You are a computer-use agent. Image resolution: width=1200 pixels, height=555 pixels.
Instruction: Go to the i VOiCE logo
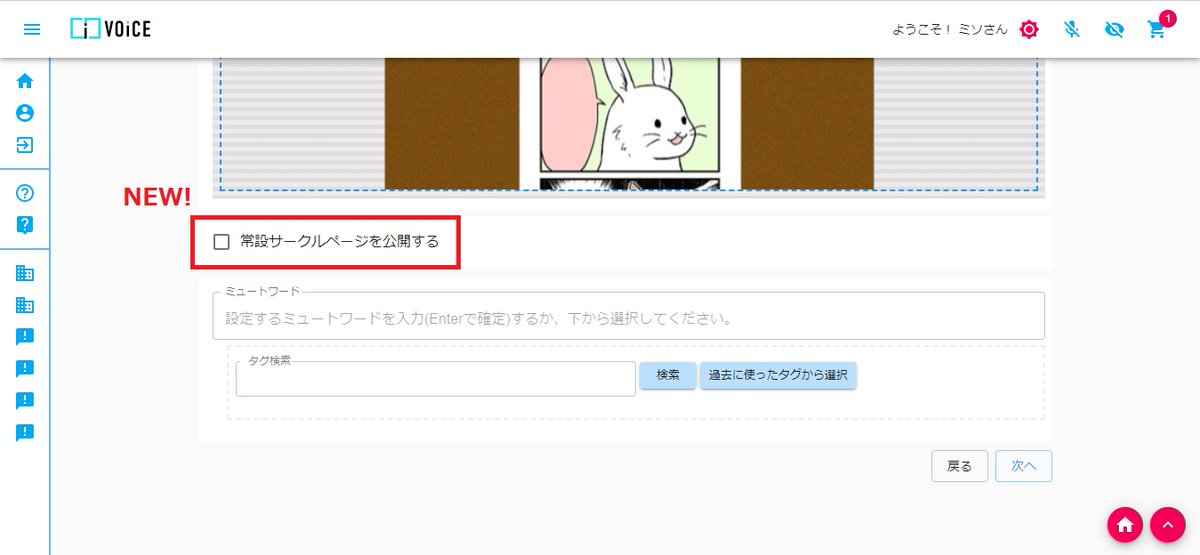[x=111, y=29]
